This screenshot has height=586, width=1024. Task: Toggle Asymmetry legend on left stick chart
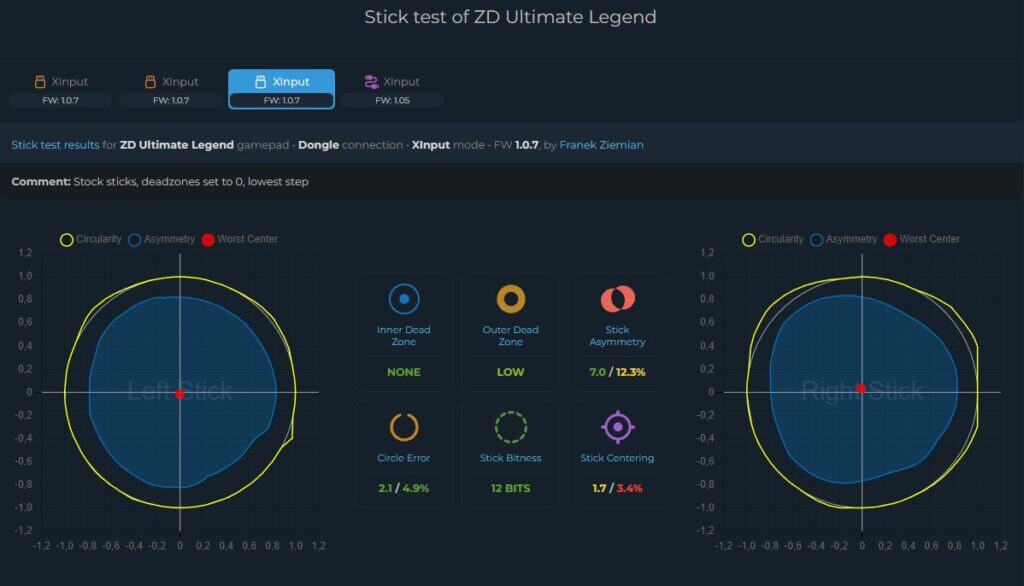pyautogui.click(x=161, y=239)
